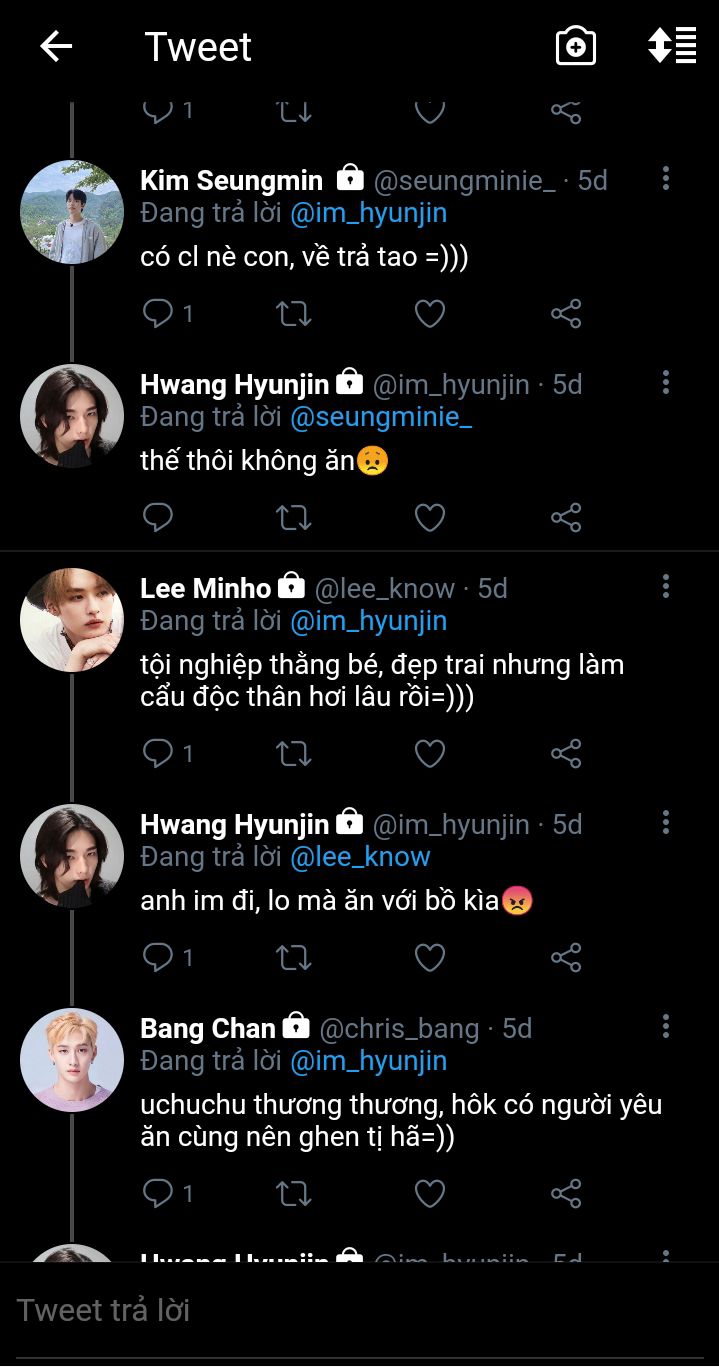Open Bang Chan's profile picture
The height and width of the screenshot is (1367, 719).
72,1060
